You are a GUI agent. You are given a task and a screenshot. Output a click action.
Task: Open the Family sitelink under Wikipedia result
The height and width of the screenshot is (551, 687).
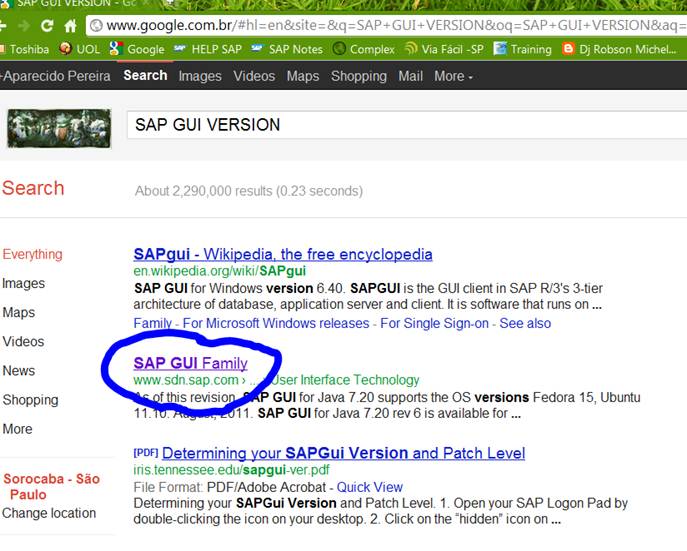[x=152, y=323]
